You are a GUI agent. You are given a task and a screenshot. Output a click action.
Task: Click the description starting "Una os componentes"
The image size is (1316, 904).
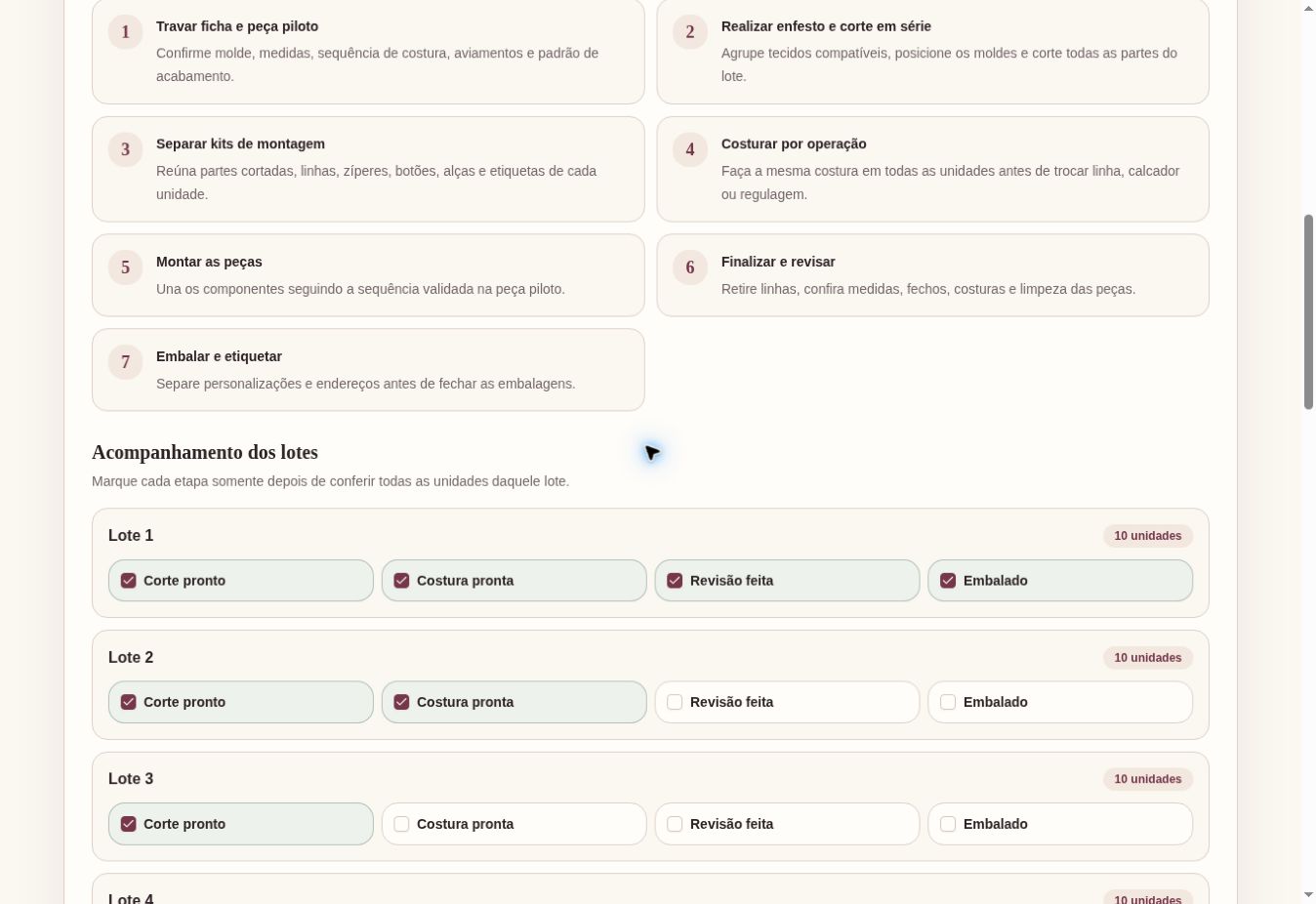360,289
